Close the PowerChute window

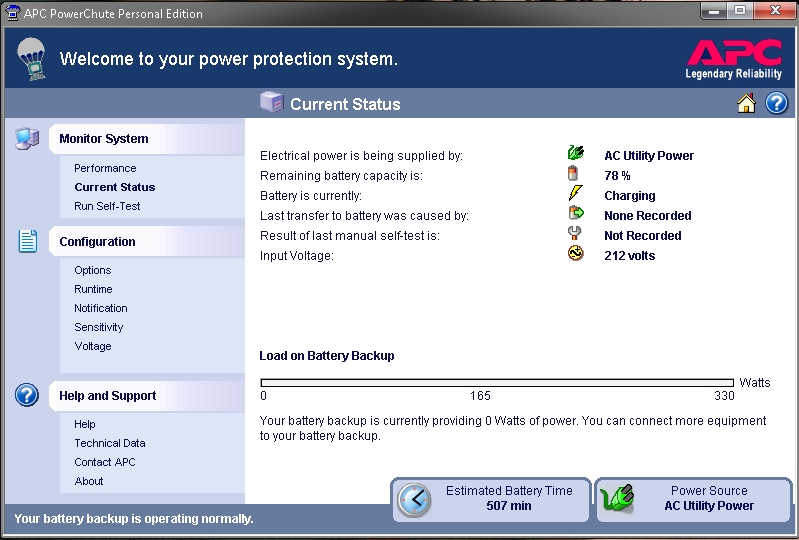click(775, 10)
